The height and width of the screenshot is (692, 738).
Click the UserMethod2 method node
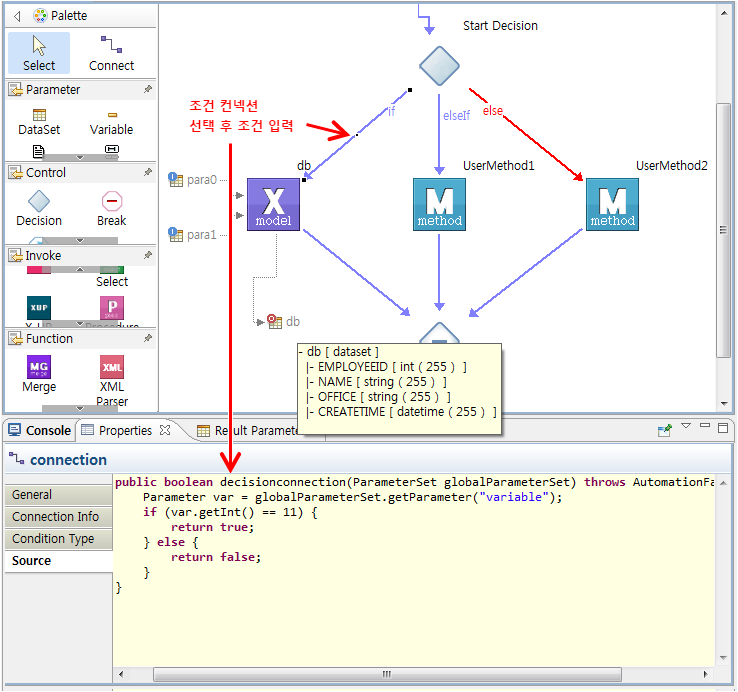[611, 204]
